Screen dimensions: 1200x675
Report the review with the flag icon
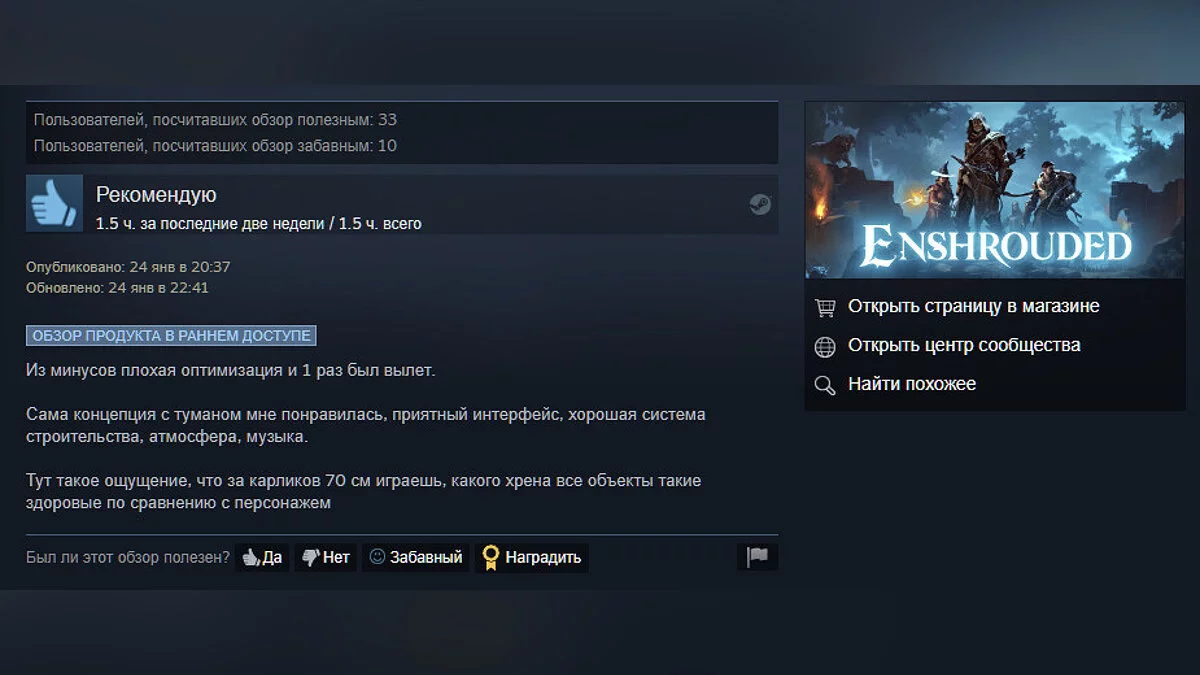click(x=757, y=557)
